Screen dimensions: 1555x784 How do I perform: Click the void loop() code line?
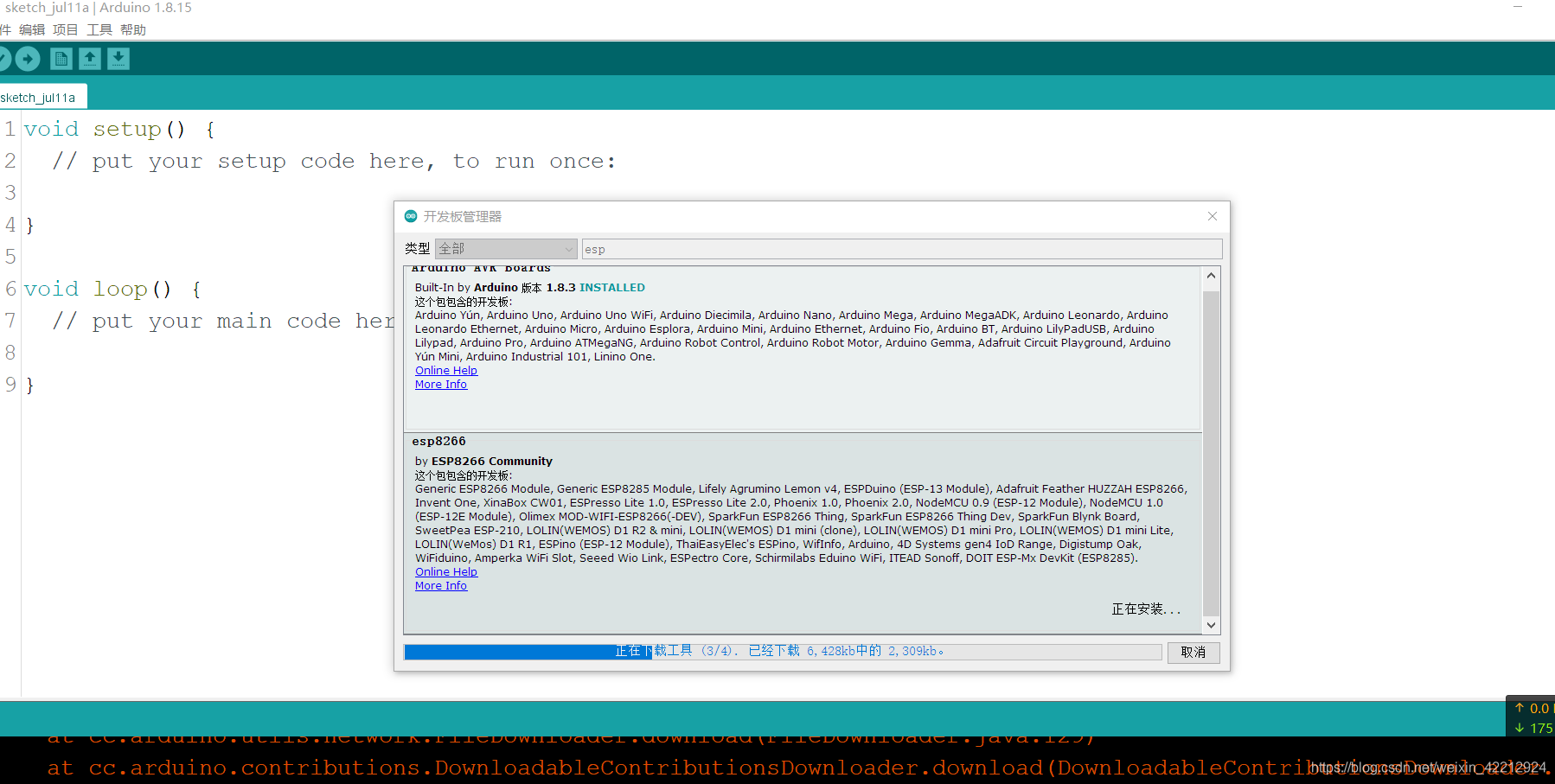pos(112,290)
